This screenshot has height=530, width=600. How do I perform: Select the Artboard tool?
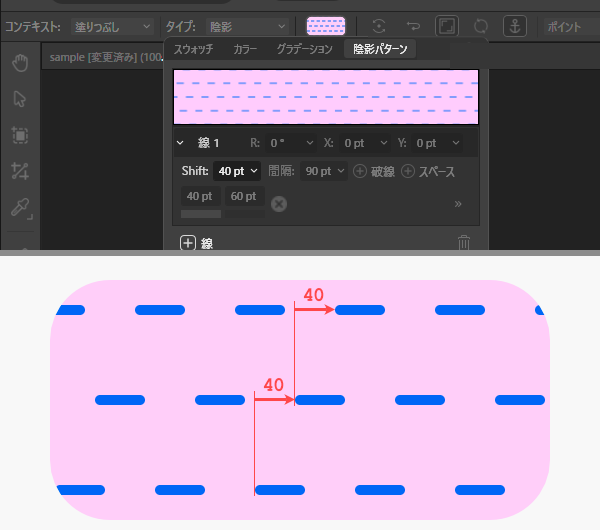20,135
